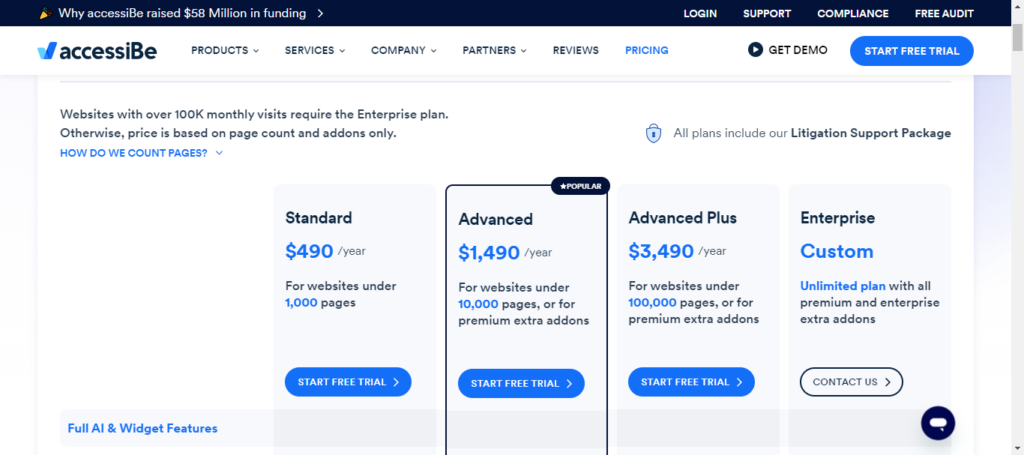
Task: Click Full AI & Widget Features heading
Action: 143,428
